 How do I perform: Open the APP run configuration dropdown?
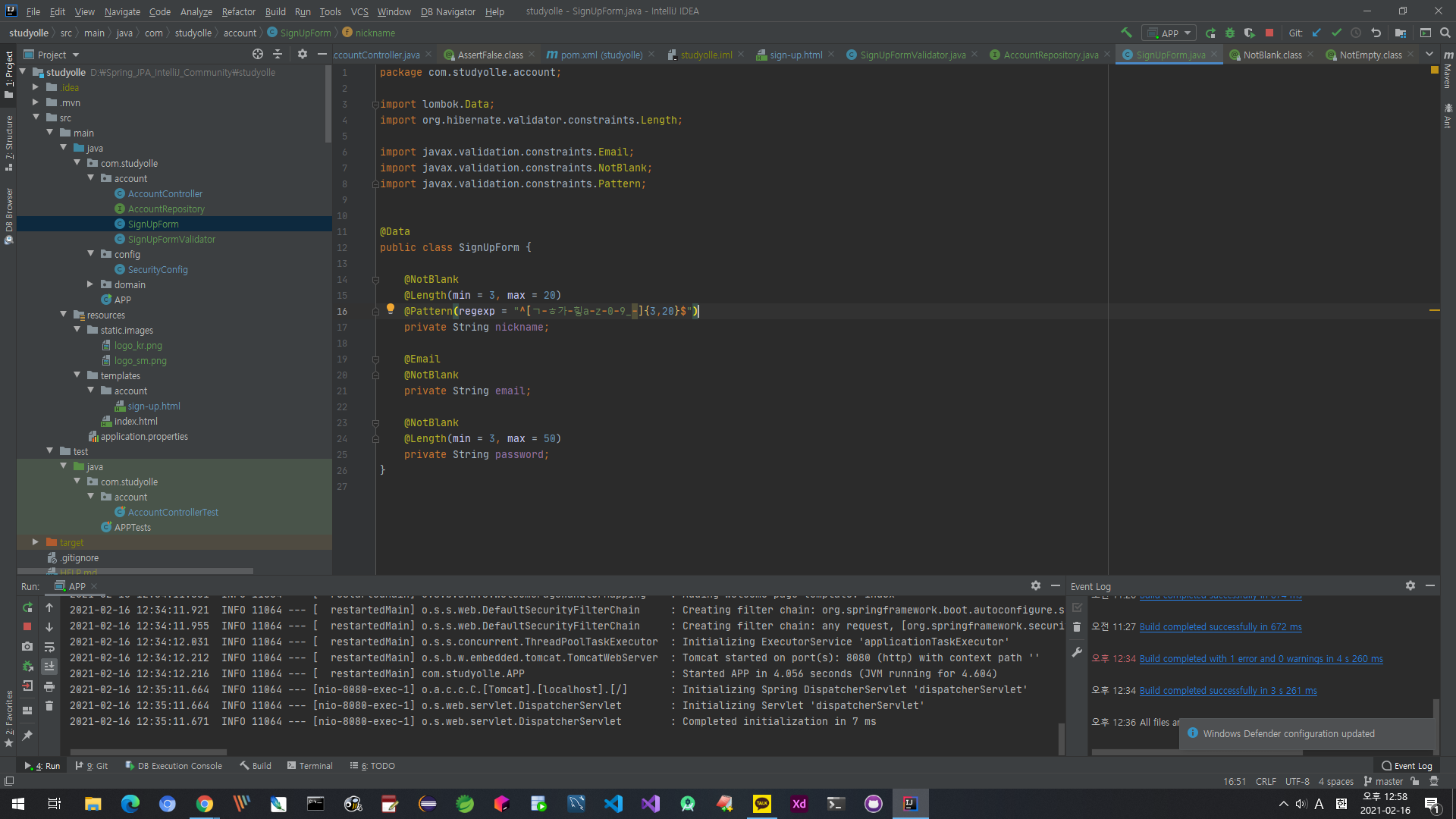1169,33
